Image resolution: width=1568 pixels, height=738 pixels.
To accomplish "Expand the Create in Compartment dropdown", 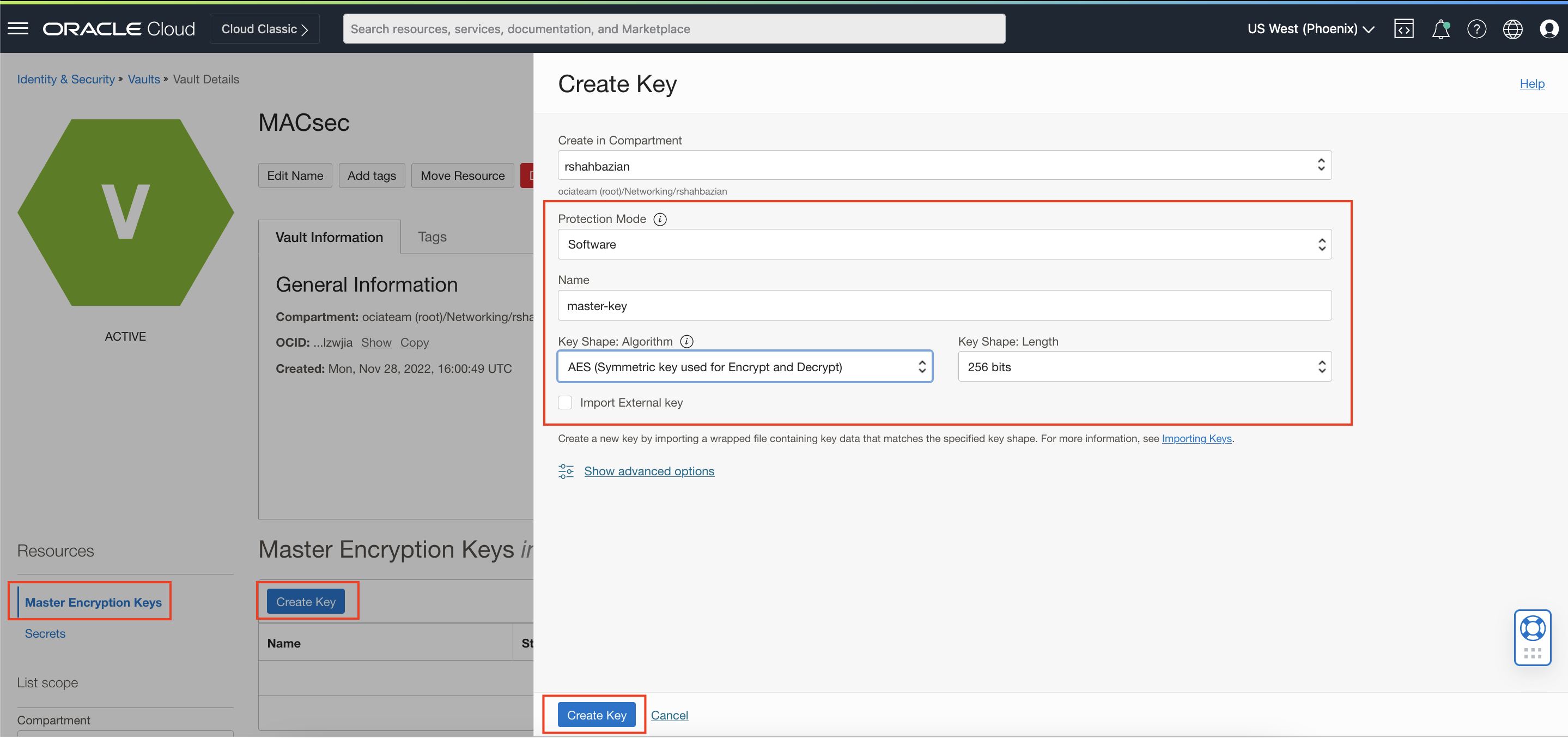I will pos(944,166).
